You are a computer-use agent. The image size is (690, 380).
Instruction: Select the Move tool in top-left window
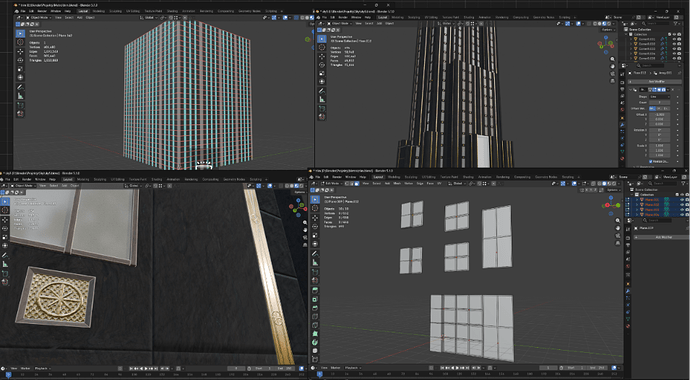(x=20, y=51)
